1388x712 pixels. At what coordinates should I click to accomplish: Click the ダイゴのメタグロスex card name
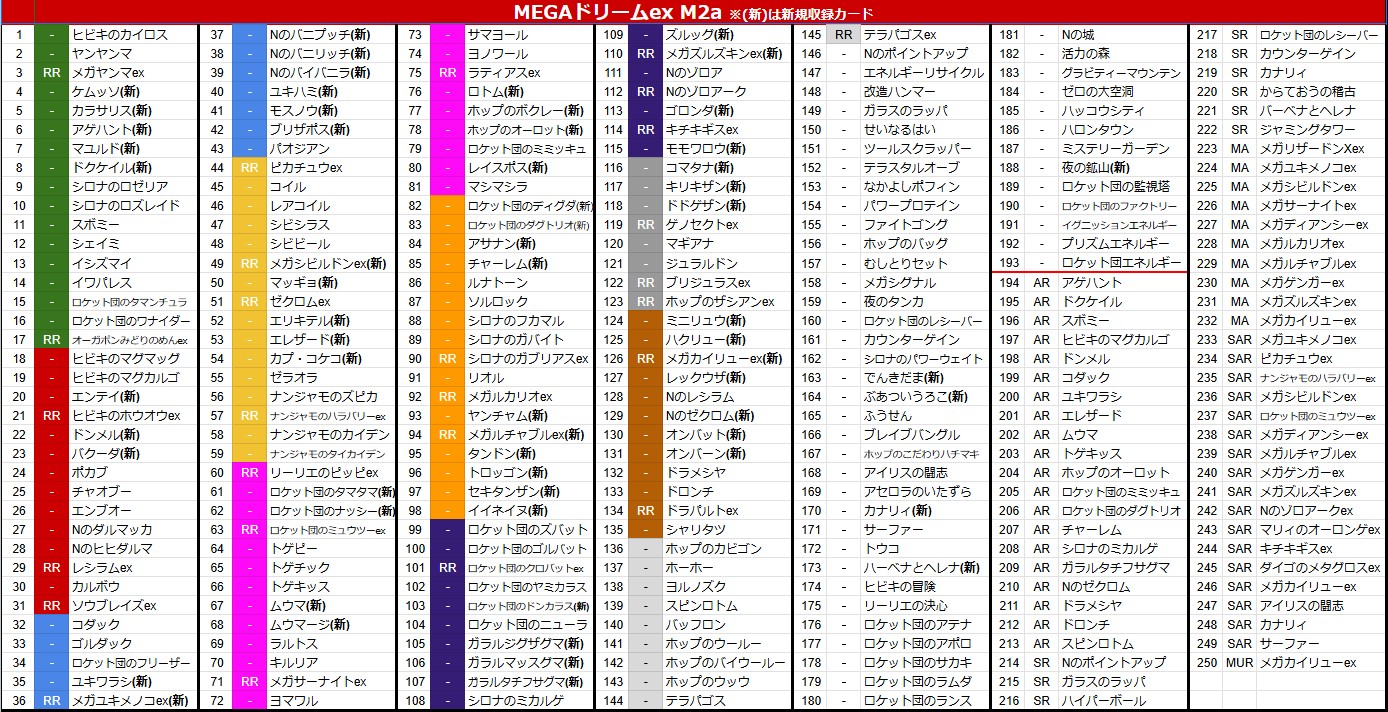1319,568
